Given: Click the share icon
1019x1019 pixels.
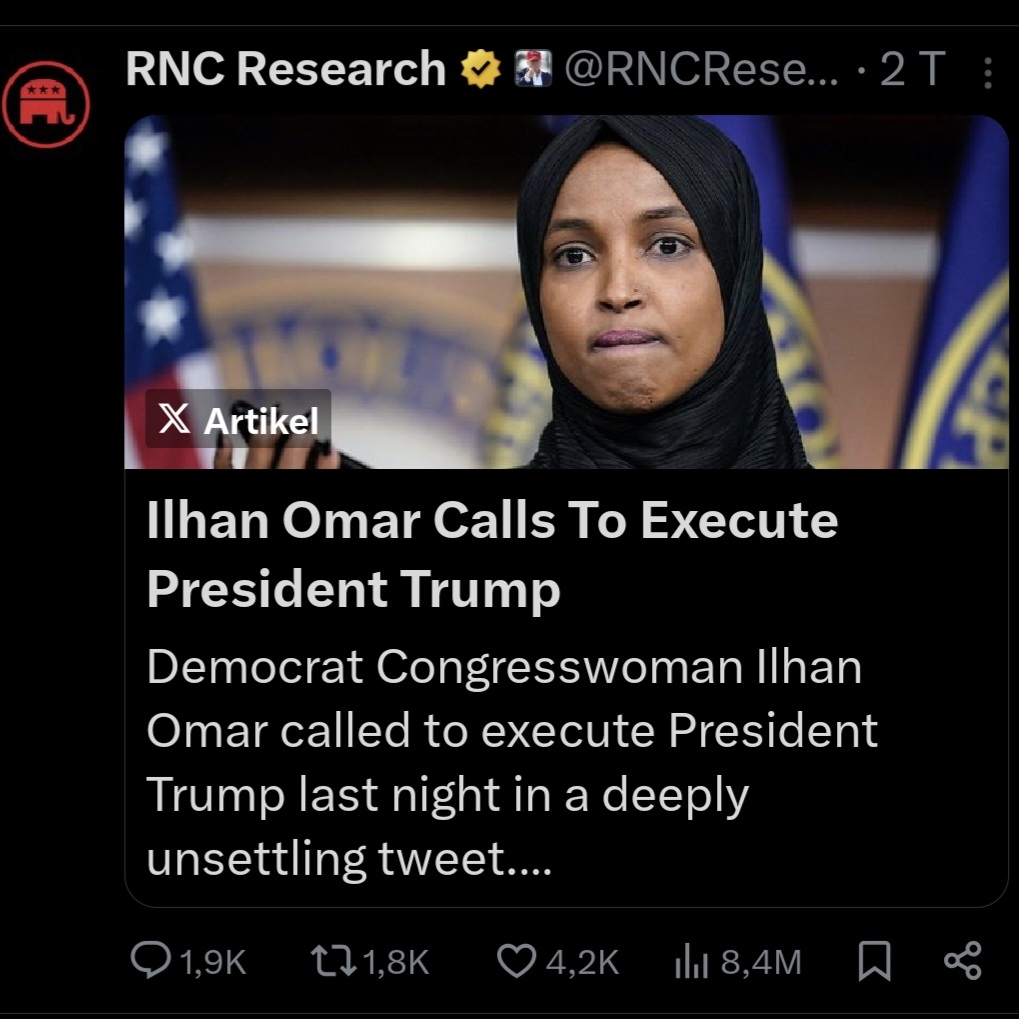Looking at the screenshot, I should [x=963, y=961].
